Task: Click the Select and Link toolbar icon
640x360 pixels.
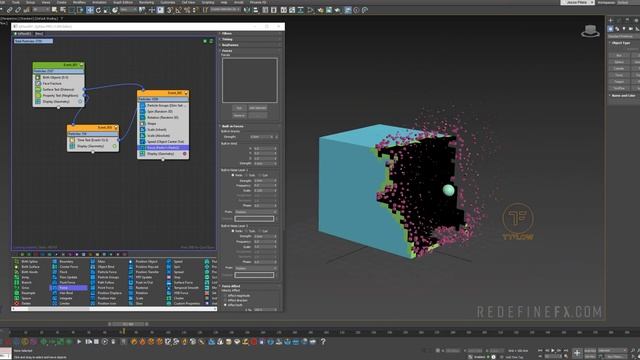Action: tap(9, 10)
